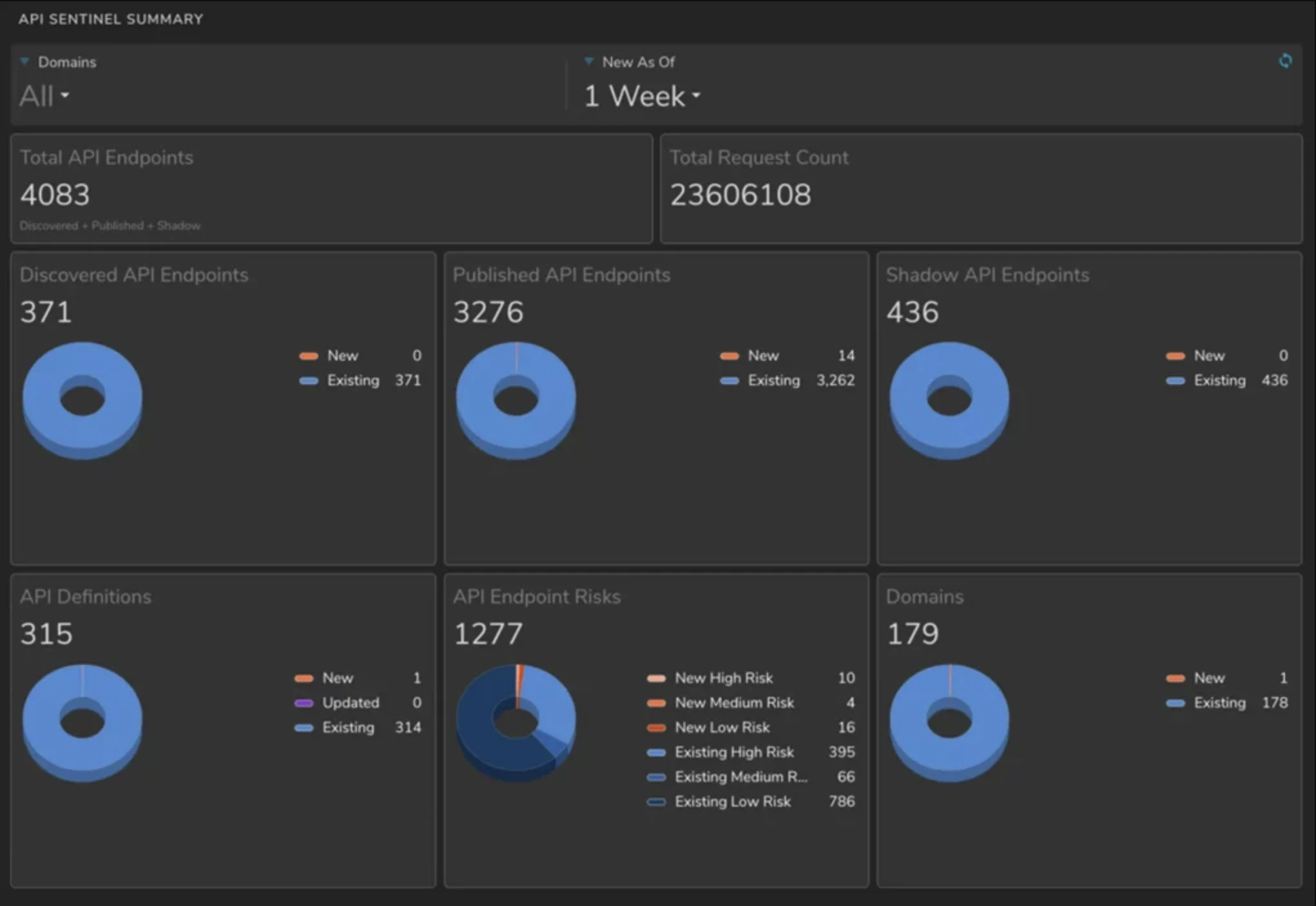The width and height of the screenshot is (1316, 906).
Task: Click the New High Risk color swatch
Action: 656,678
